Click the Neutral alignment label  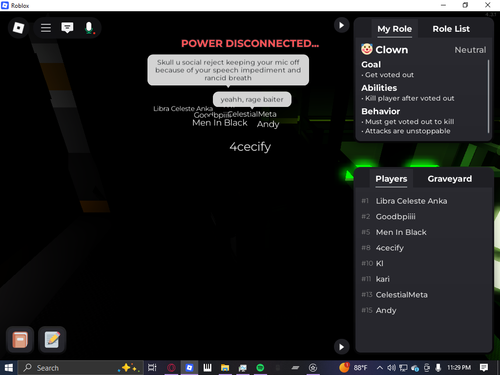[x=470, y=50]
